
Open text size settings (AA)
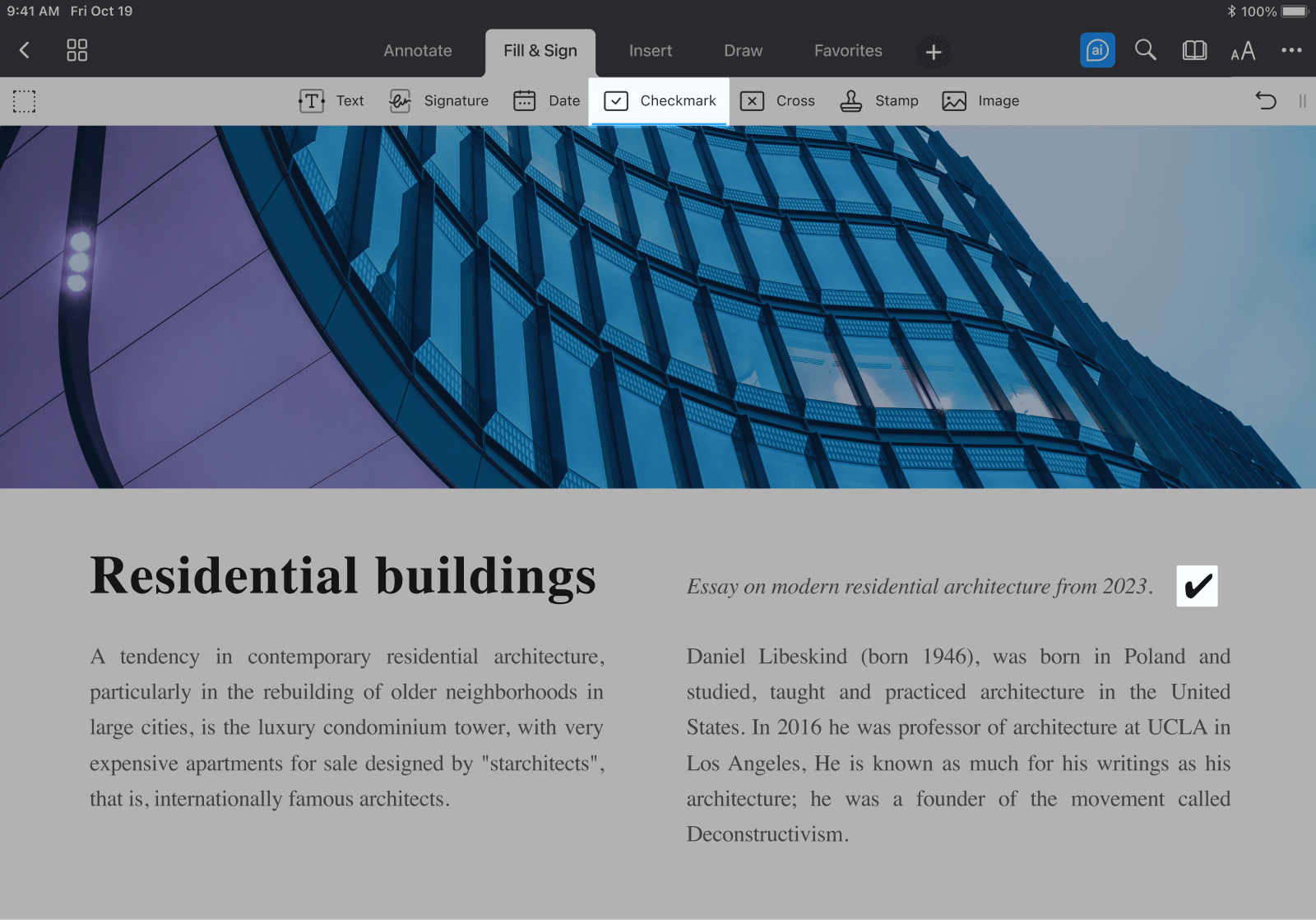(x=1243, y=51)
